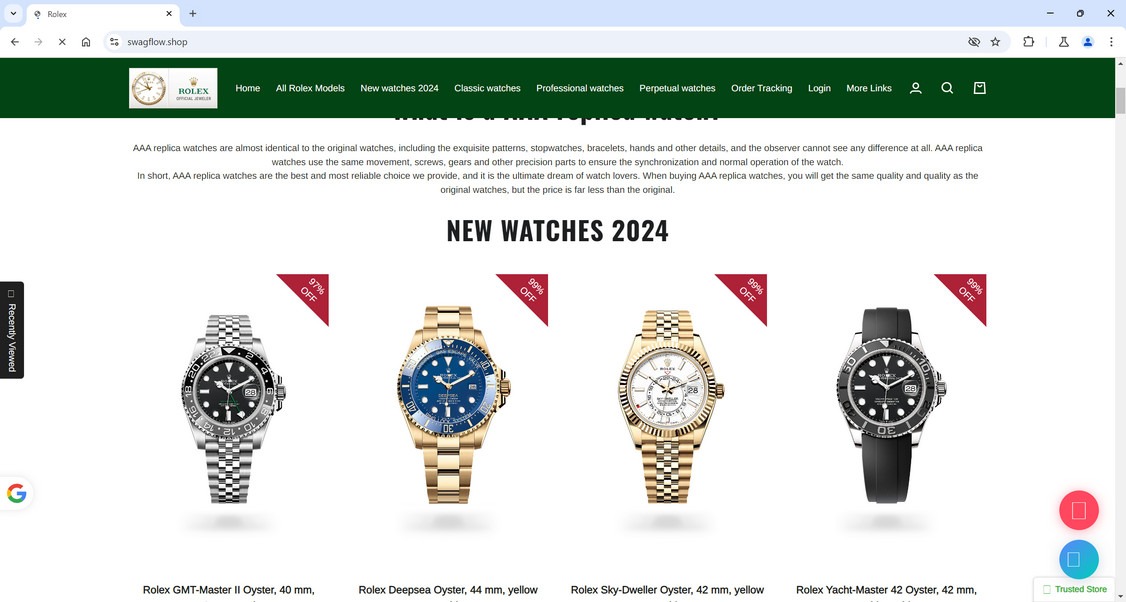Click the eye-slash tracking icon in address bar
The width and height of the screenshot is (1126, 602).
click(974, 42)
